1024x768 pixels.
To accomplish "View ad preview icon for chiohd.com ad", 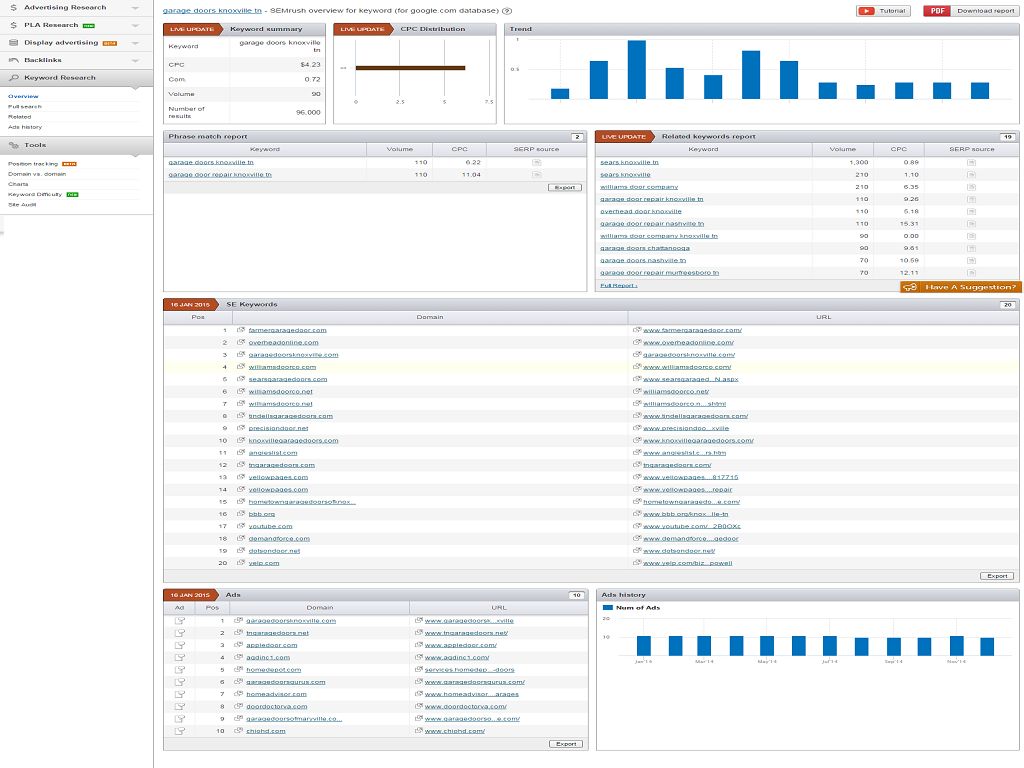I will point(180,731).
